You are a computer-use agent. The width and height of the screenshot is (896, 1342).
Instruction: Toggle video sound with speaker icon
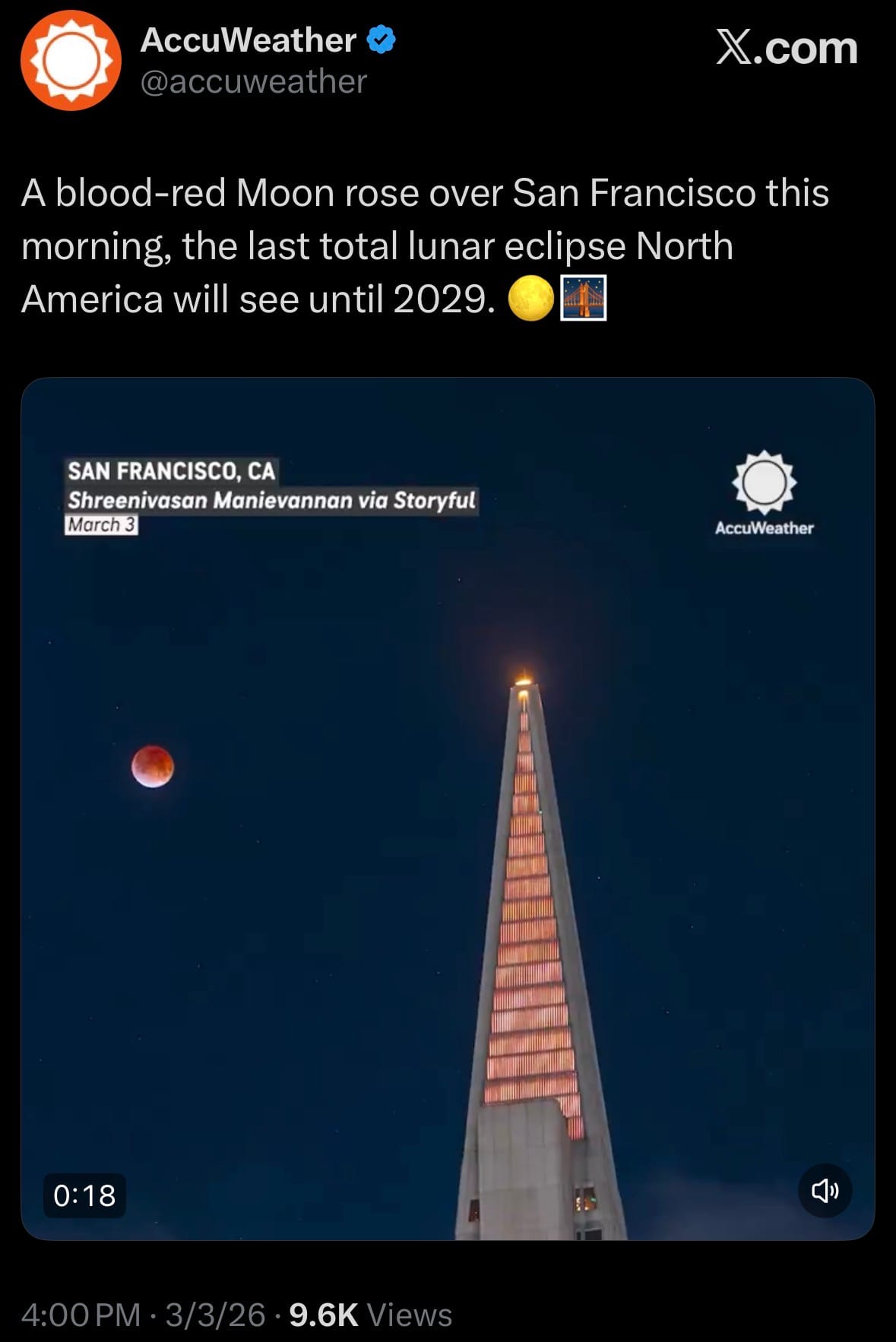(x=825, y=1190)
